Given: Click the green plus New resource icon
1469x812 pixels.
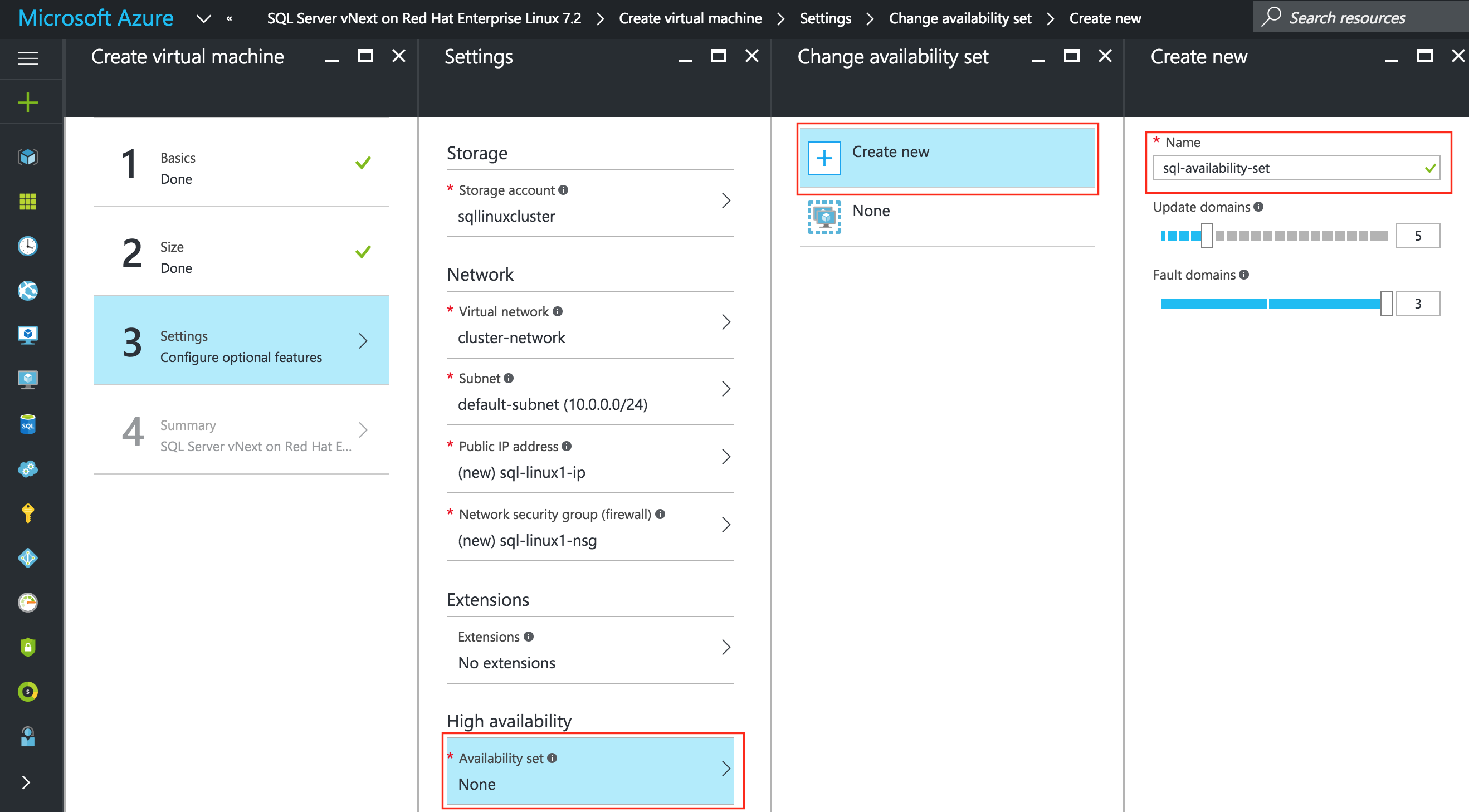Looking at the screenshot, I should tap(27, 102).
